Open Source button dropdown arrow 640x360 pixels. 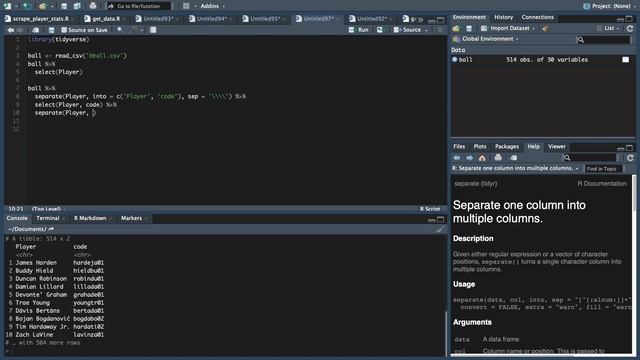click(427, 30)
